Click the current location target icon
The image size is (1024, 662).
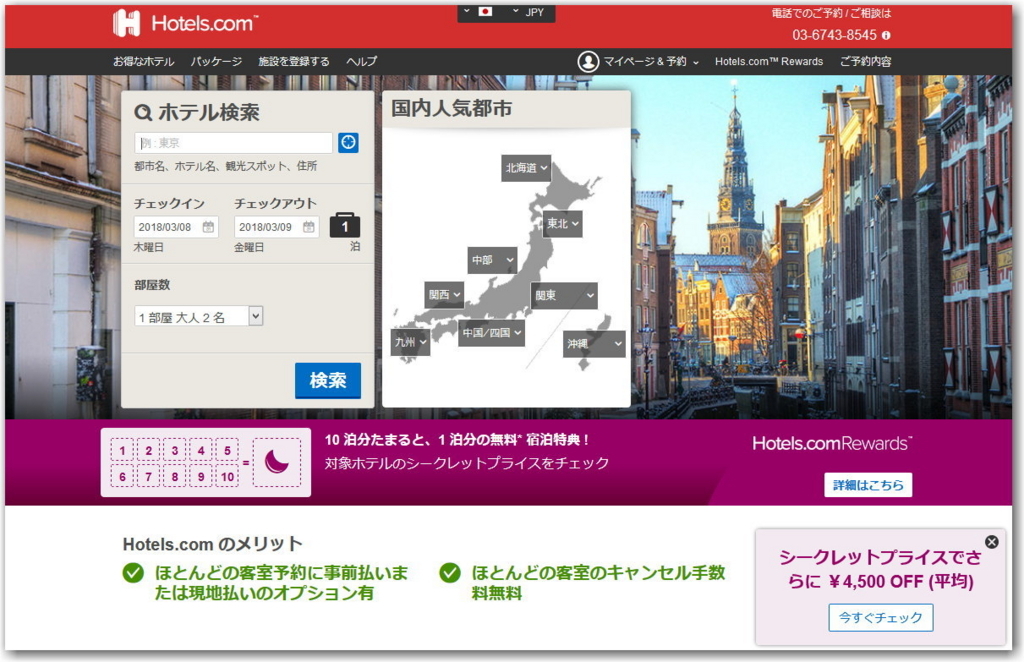pos(348,142)
